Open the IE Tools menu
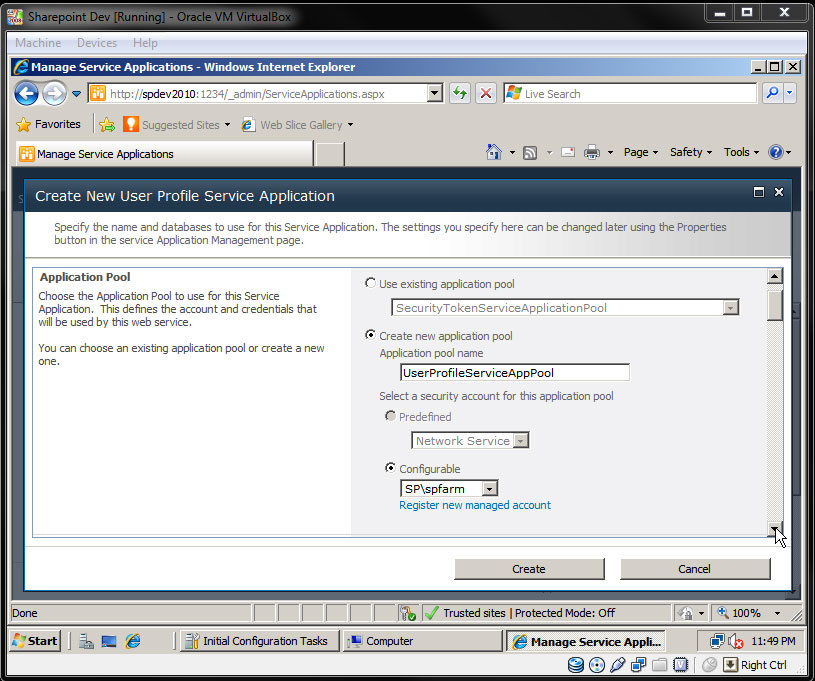The image size is (815, 681). (741, 152)
